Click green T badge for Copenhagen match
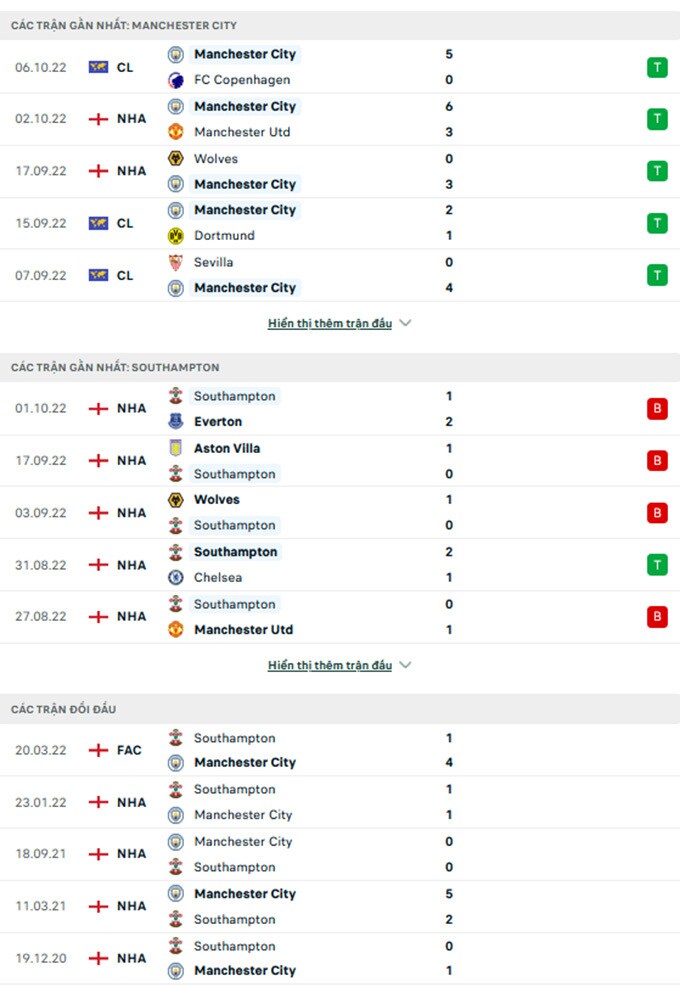The image size is (680, 987). (x=657, y=67)
